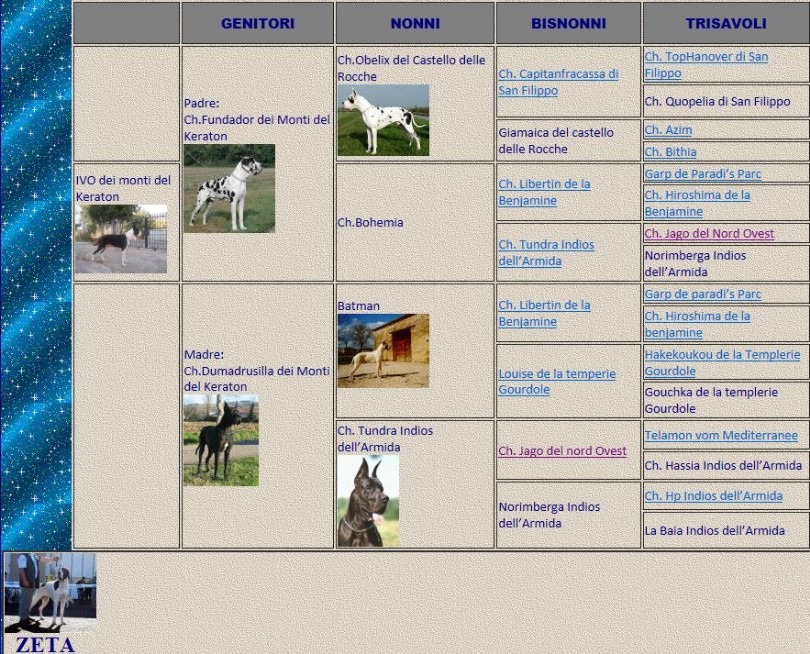The height and width of the screenshot is (654, 810).
Task: Click 'Ch. Tundra Indios dell'Armida' name in Nonni column
Action: tap(385, 439)
